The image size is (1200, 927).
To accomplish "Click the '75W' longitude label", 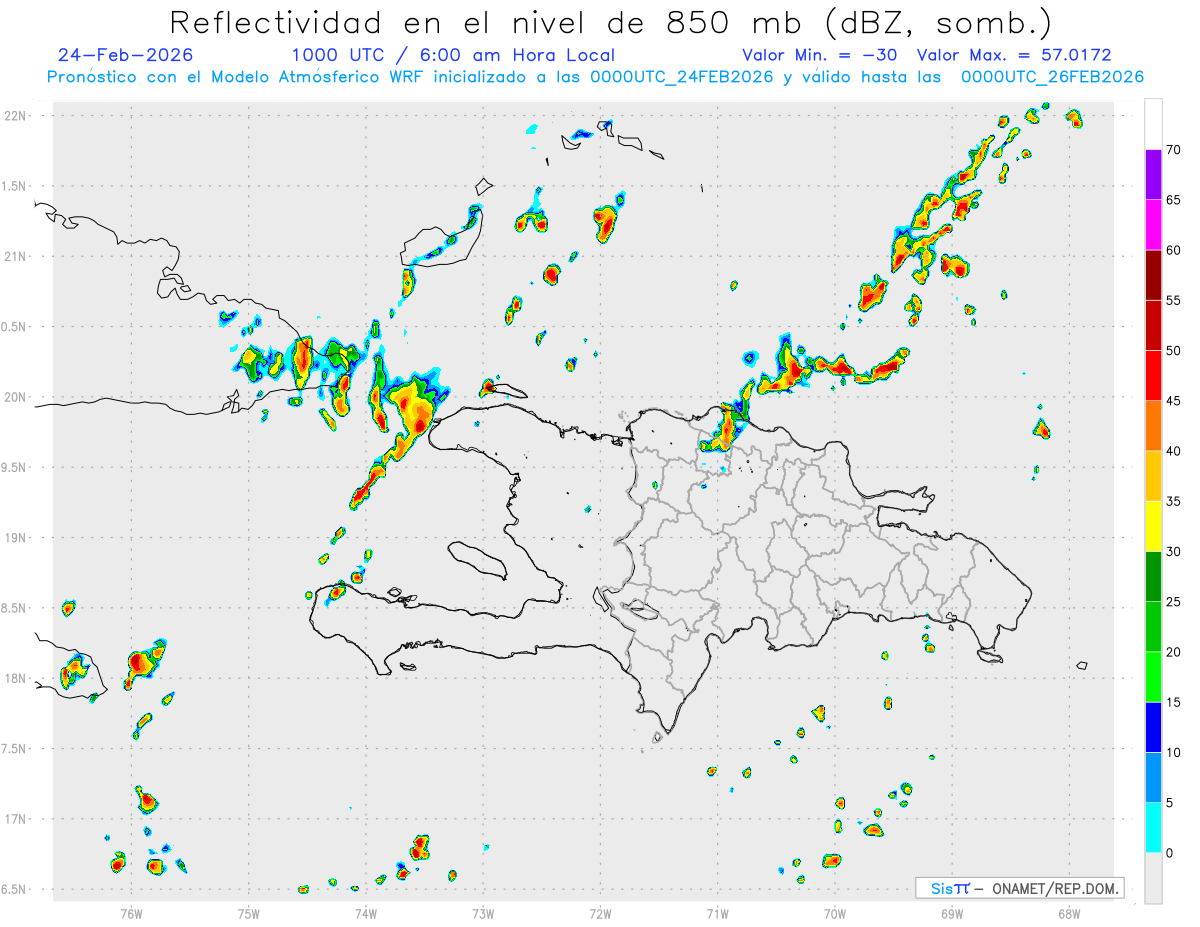I will coord(249,914).
